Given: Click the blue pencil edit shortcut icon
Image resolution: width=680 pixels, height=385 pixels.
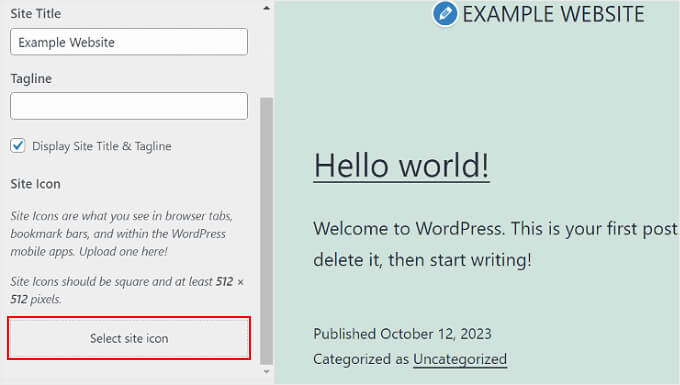Looking at the screenshot, I should (445, 13).
